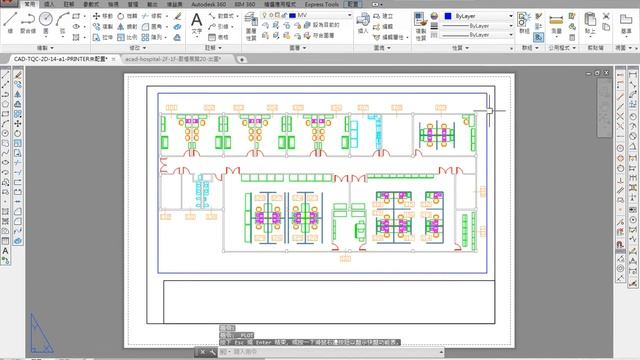
Task: Switch to the 註解 (Annotate) ribbon tab
Action: pos(69,4)
